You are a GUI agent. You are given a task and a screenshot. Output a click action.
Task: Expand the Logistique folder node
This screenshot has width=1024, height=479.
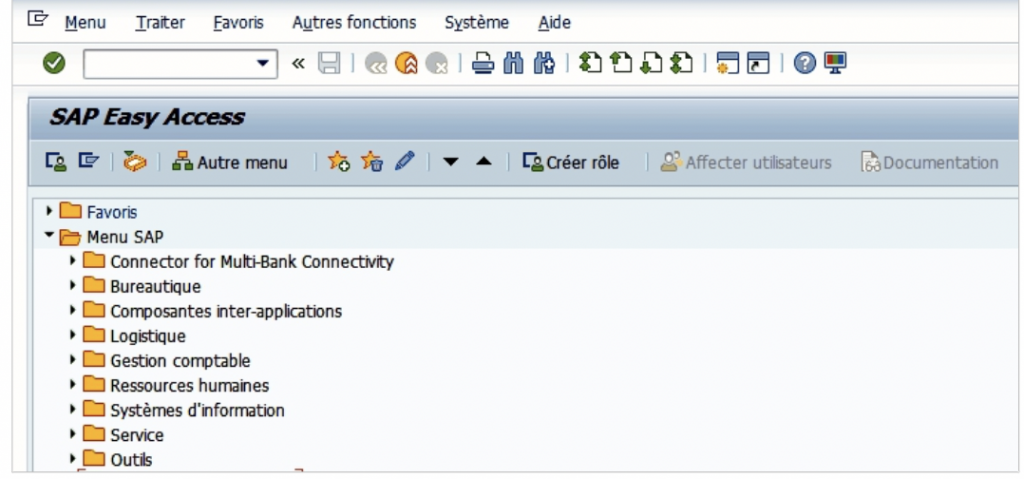pos(73,336)
